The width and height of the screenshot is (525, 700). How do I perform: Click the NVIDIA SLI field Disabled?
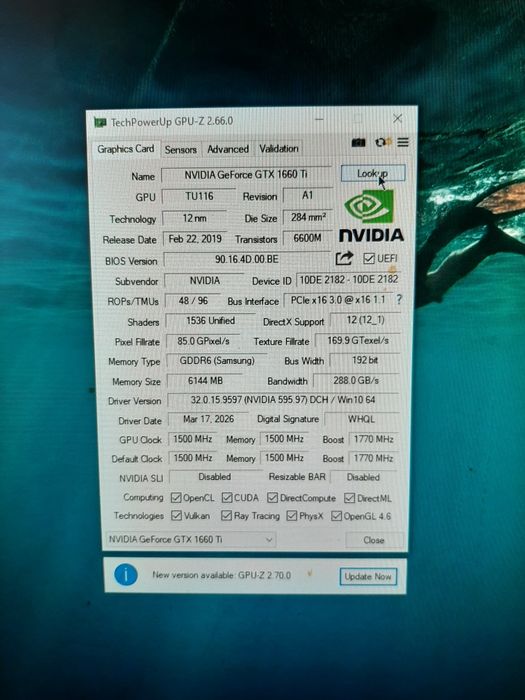215,477
